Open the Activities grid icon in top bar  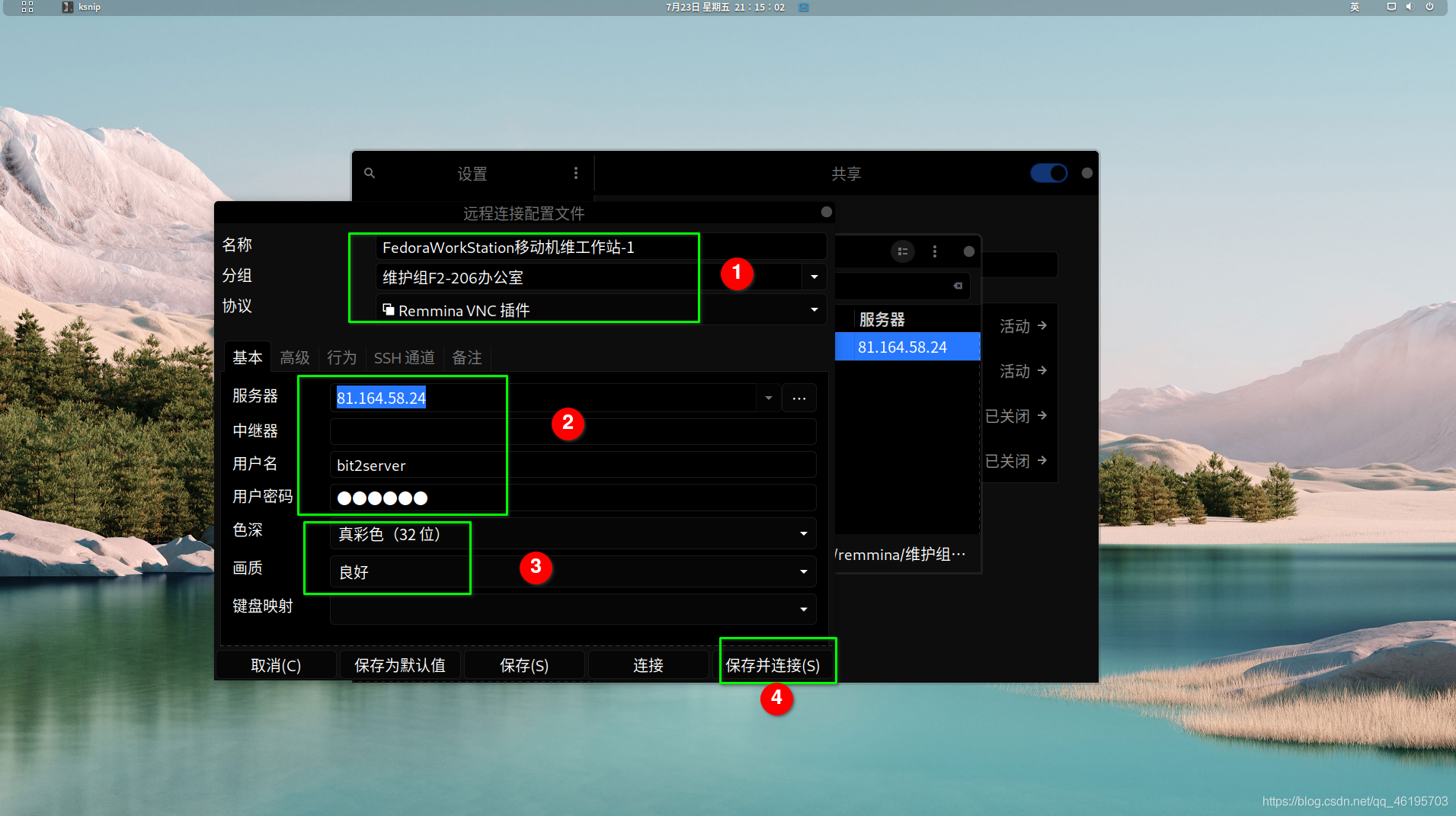coord(27,7)
